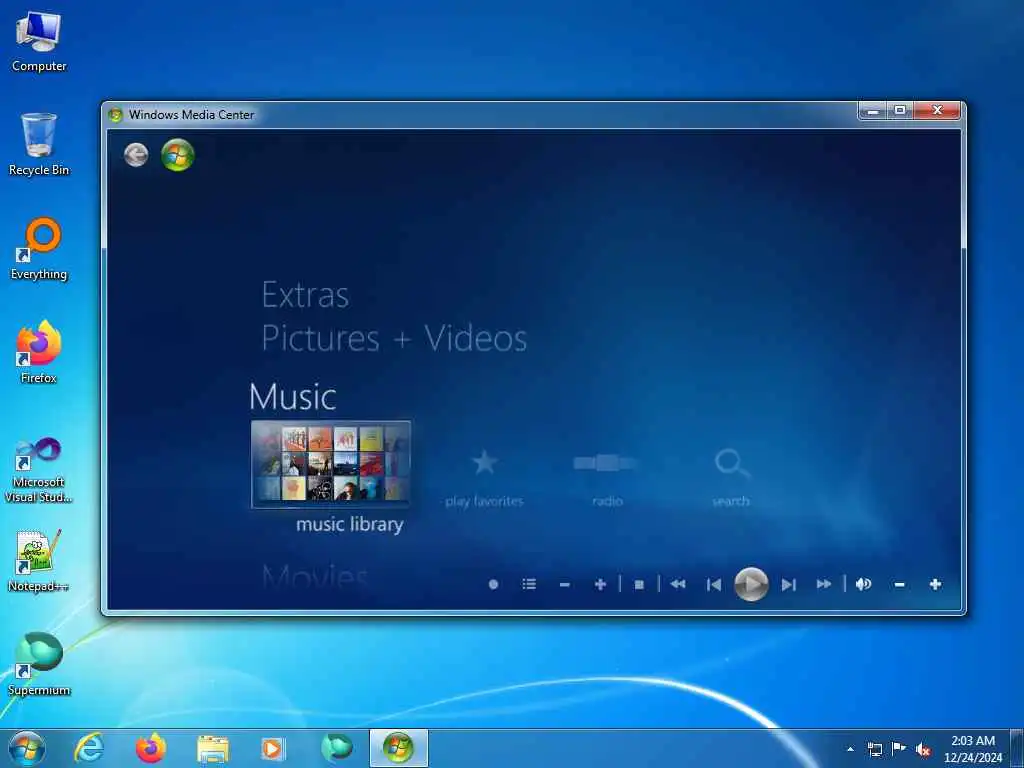Click the music library label
The image size is (1024, 768).
(x=349, y=524)
